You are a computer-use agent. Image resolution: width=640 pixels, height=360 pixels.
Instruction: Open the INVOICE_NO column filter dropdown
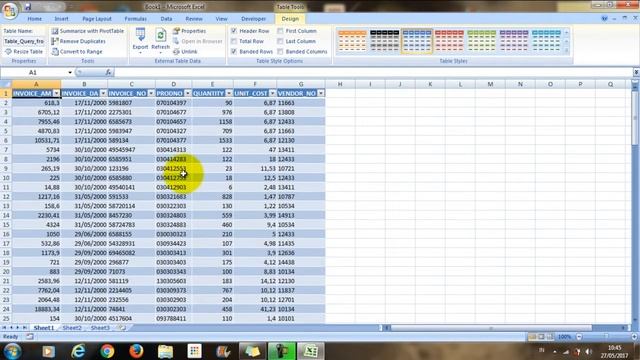[x=151, y=93]
